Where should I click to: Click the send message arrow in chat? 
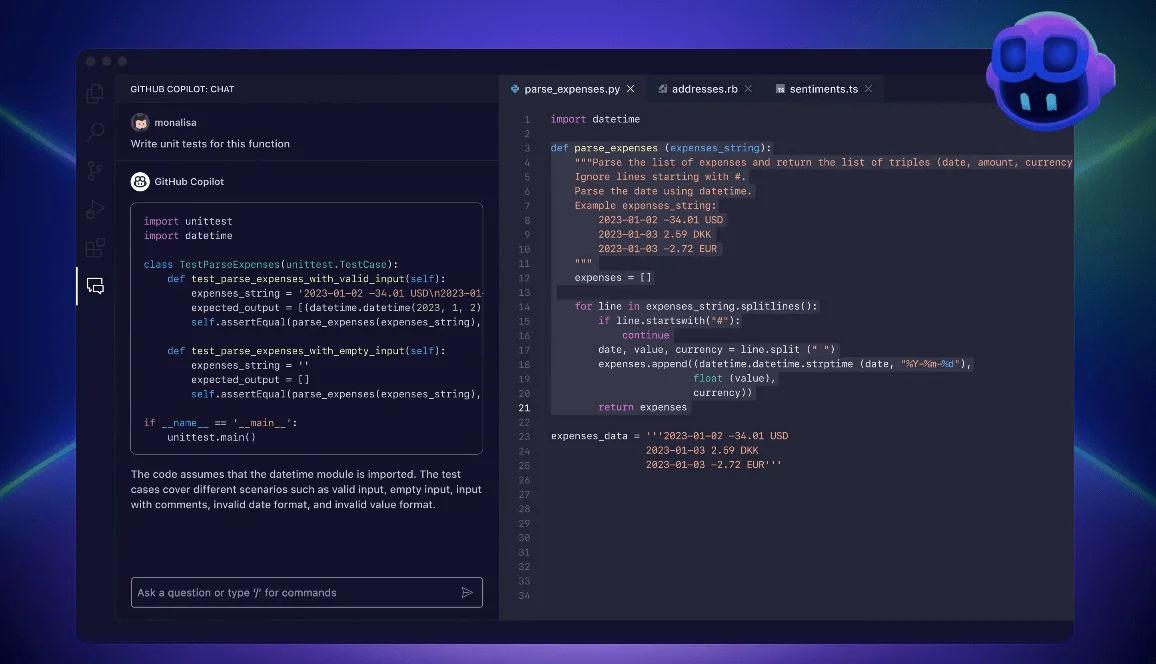[x=467, y=592]
